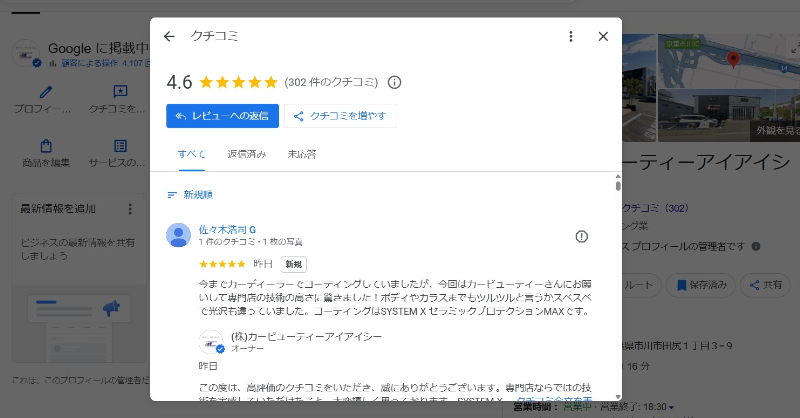Click the info icon after プロフィールの管理者です
This screenshot has height=418, width=800.
click(x=756, y=247)
